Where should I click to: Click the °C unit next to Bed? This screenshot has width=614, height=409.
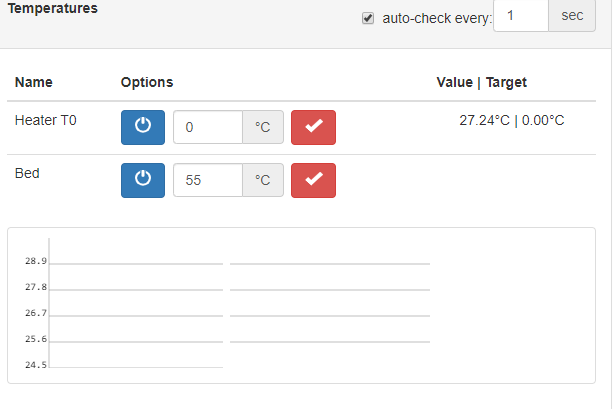(263, 180)
